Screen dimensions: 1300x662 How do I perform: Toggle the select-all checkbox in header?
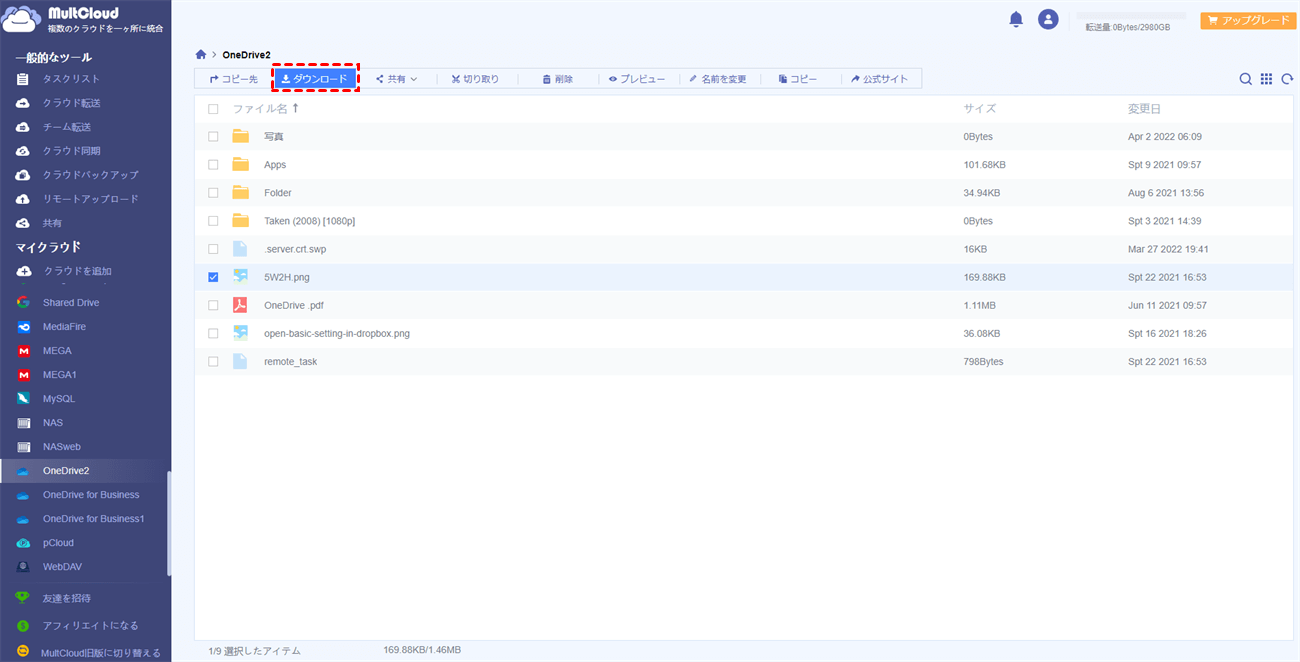click(x=213, y=109)
